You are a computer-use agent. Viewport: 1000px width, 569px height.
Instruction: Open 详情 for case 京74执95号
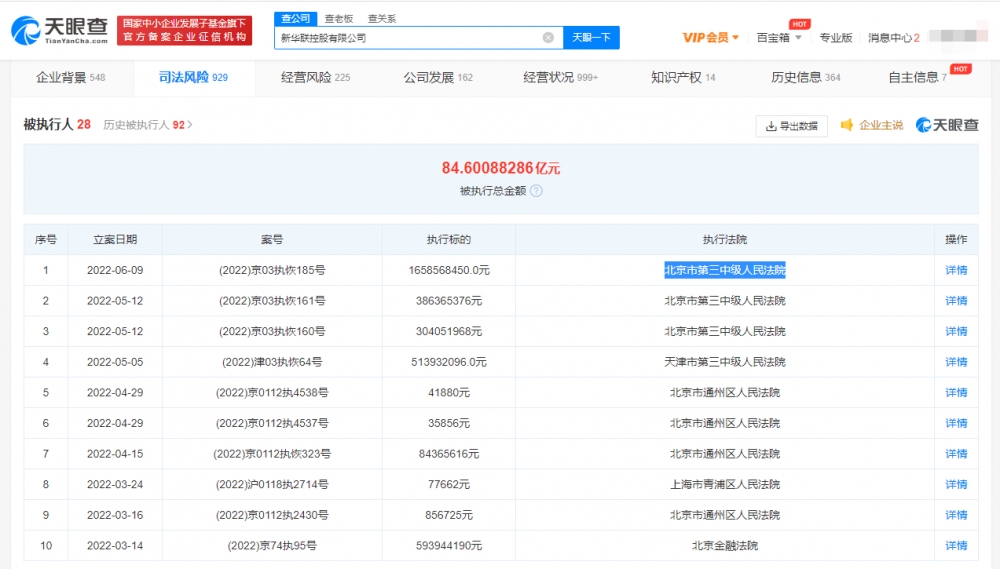(x=956, y=545)
